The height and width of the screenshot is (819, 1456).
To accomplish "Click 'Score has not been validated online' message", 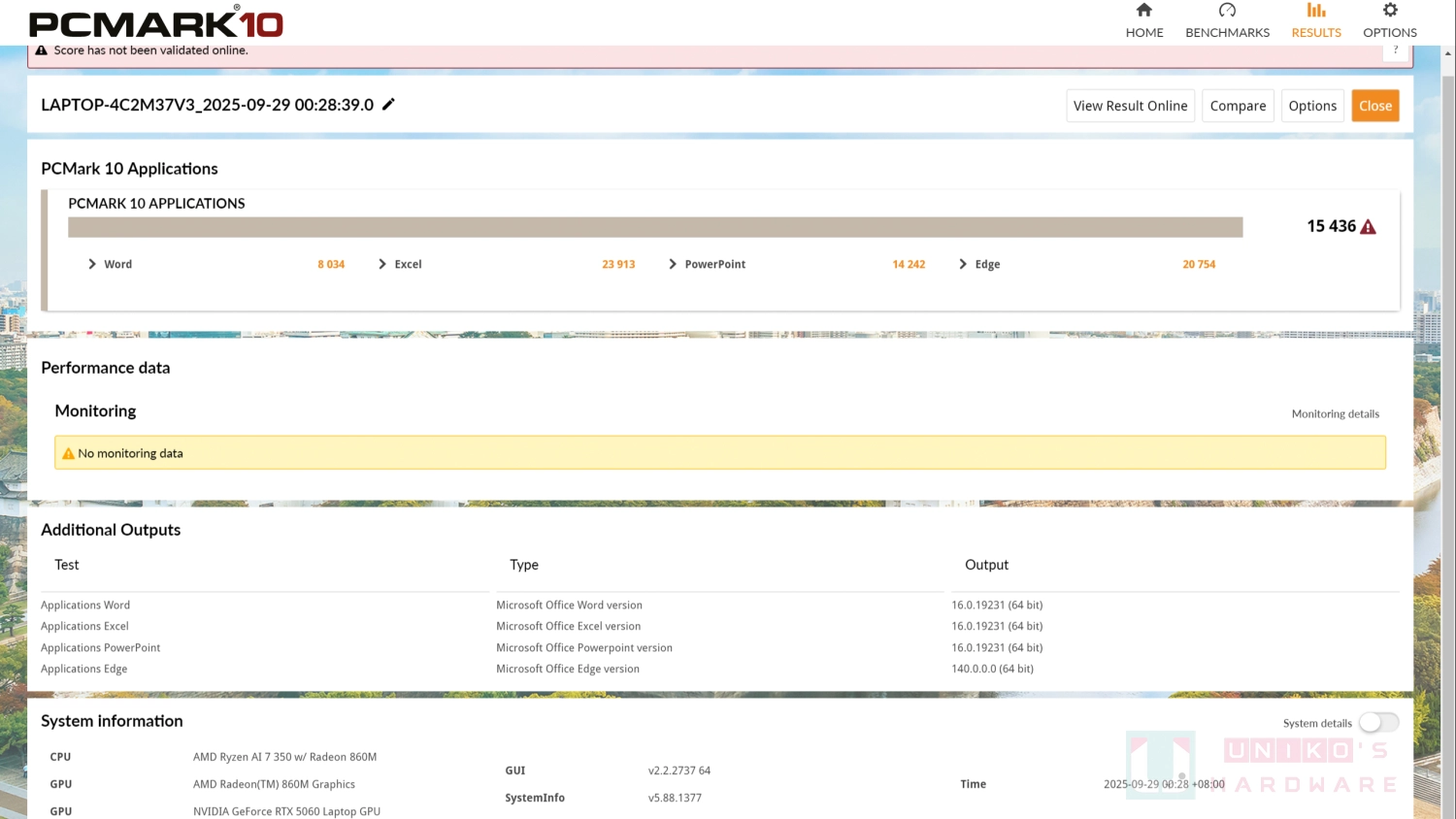I will (x=151, y=50).
